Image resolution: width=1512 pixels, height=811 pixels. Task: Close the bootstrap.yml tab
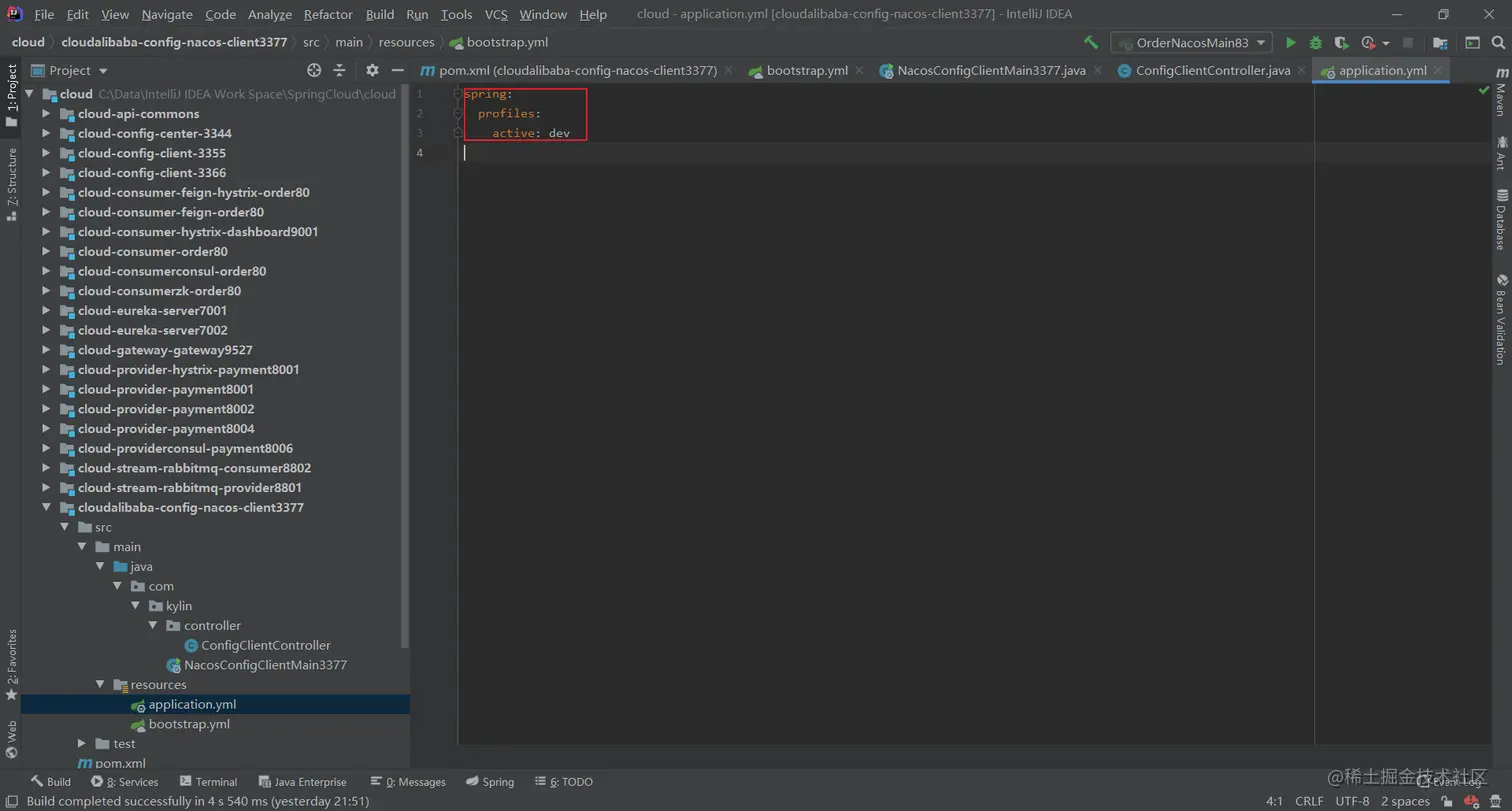point(858,70)
